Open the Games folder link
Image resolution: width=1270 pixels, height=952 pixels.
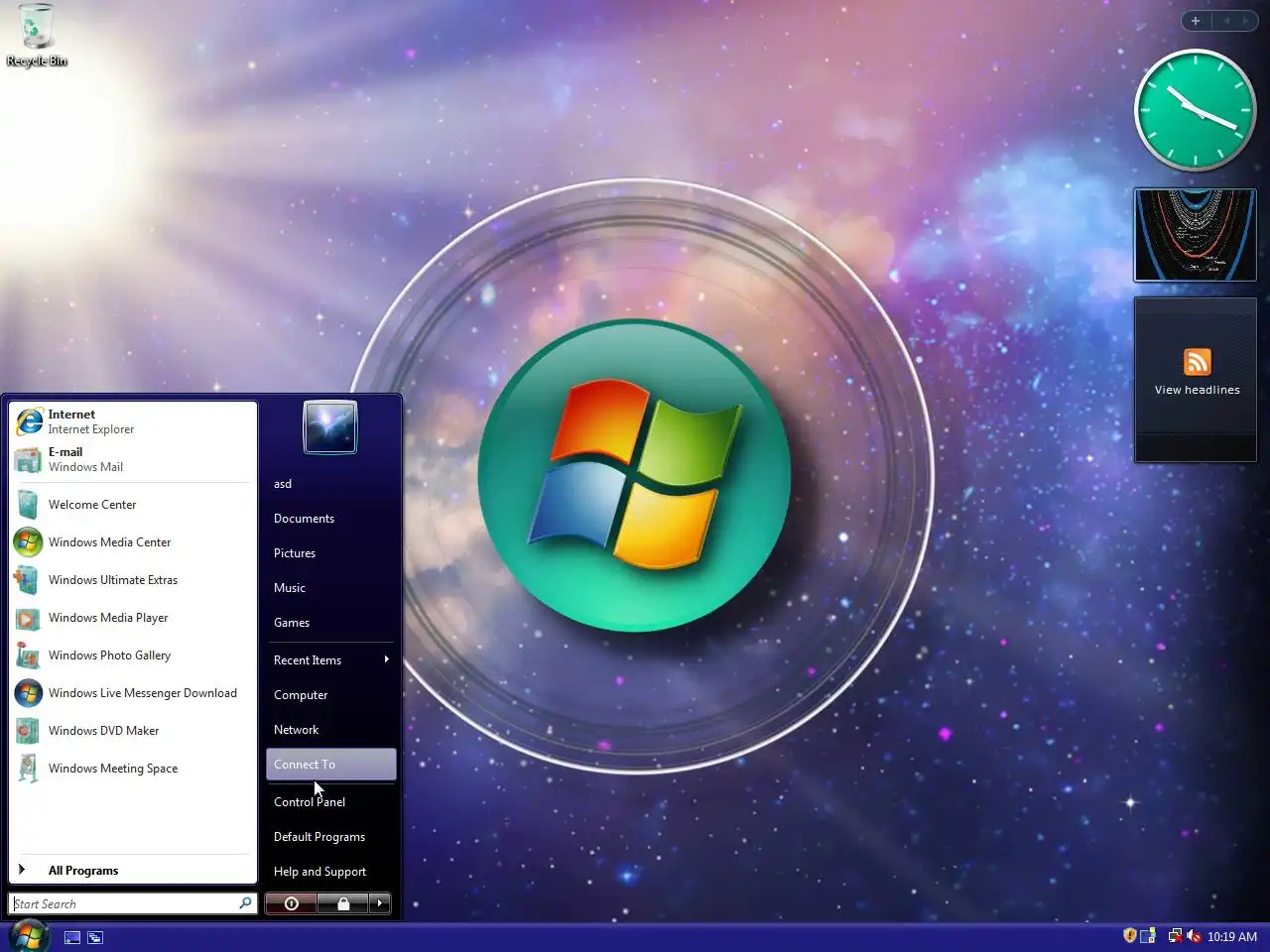tap(331, 623)
